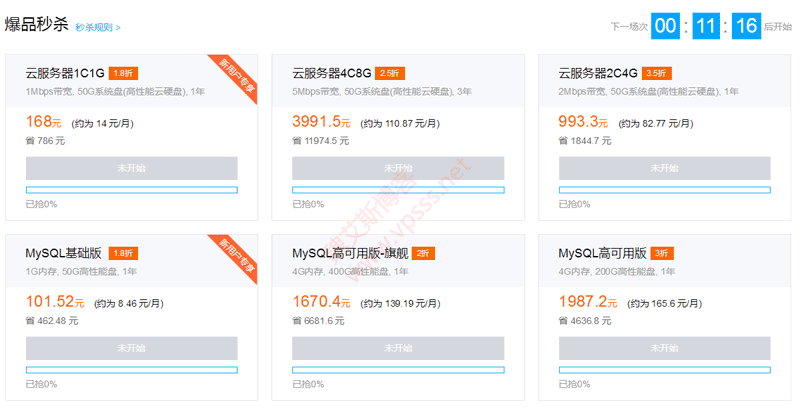Open the 秒杀规则 link
The width and height of the screenshot is (800, 408).
[98, 28]
